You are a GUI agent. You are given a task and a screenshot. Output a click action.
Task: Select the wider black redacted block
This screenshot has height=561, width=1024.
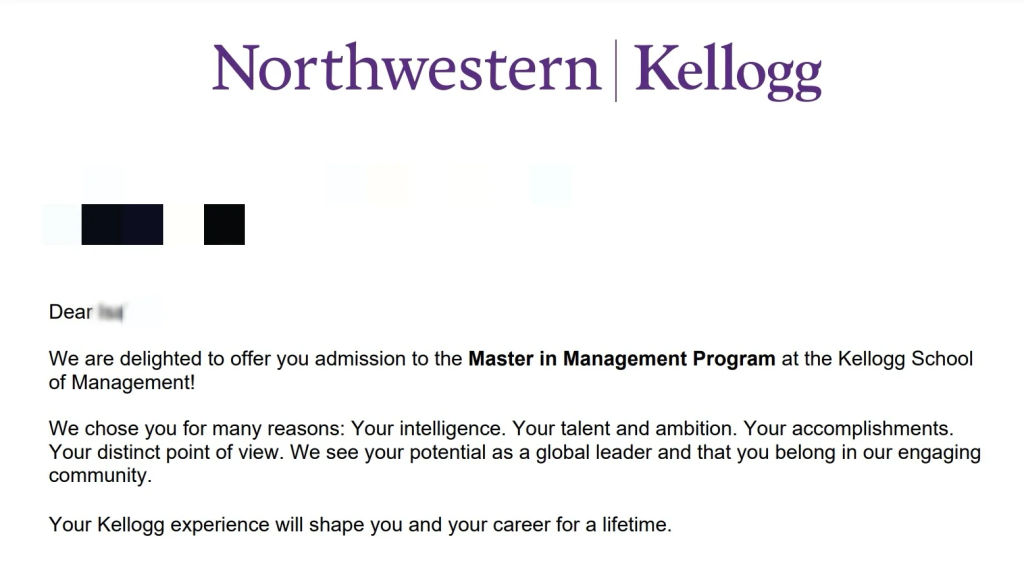point(122,224)
